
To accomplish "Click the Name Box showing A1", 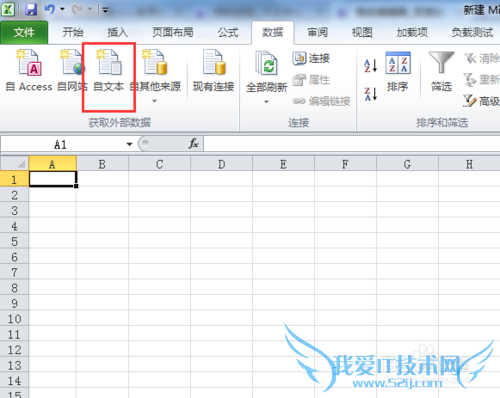I will [62, 144].
